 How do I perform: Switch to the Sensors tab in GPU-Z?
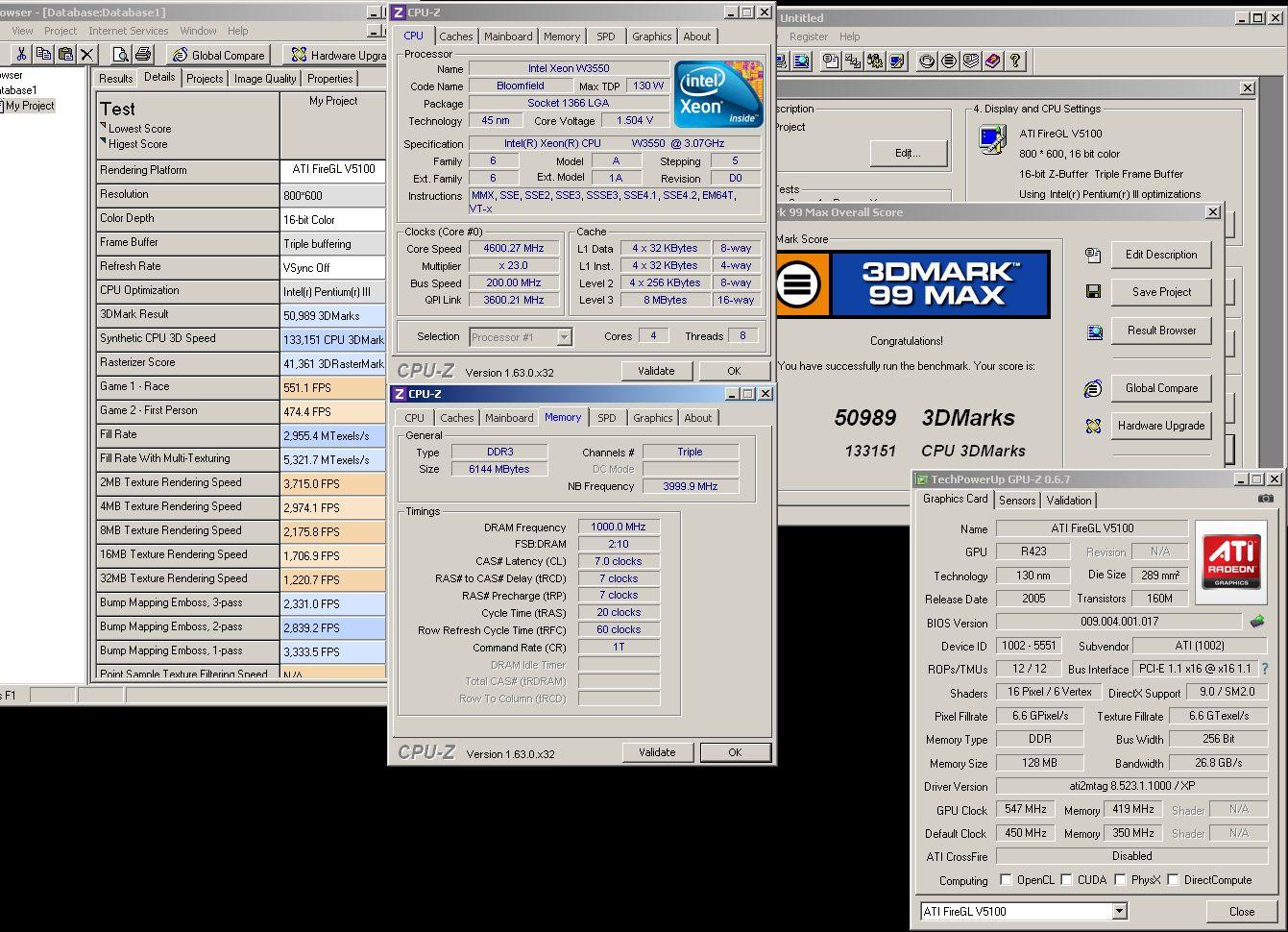tap(1017, 500)
